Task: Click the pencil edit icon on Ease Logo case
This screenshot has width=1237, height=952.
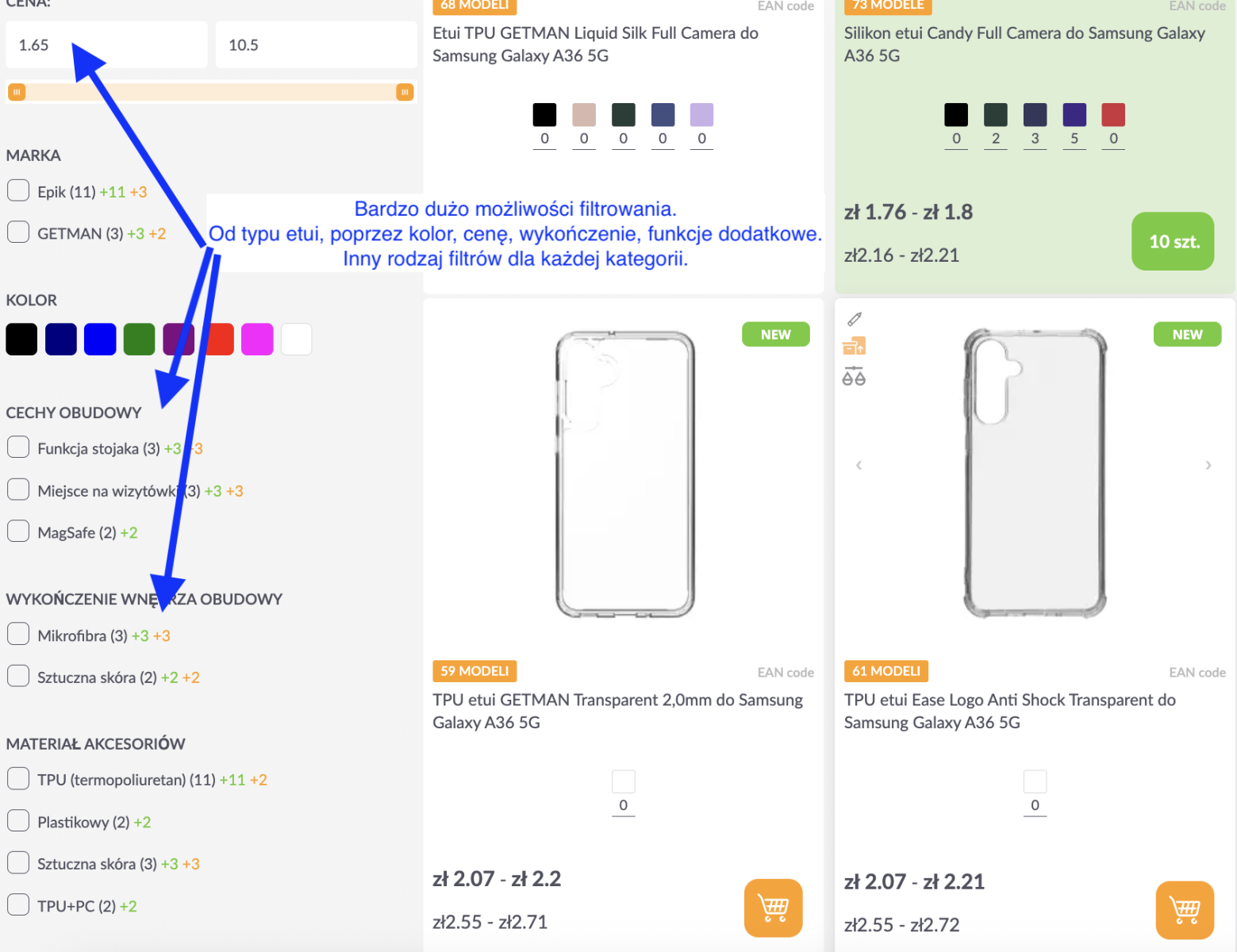Action: click(854, 319)
